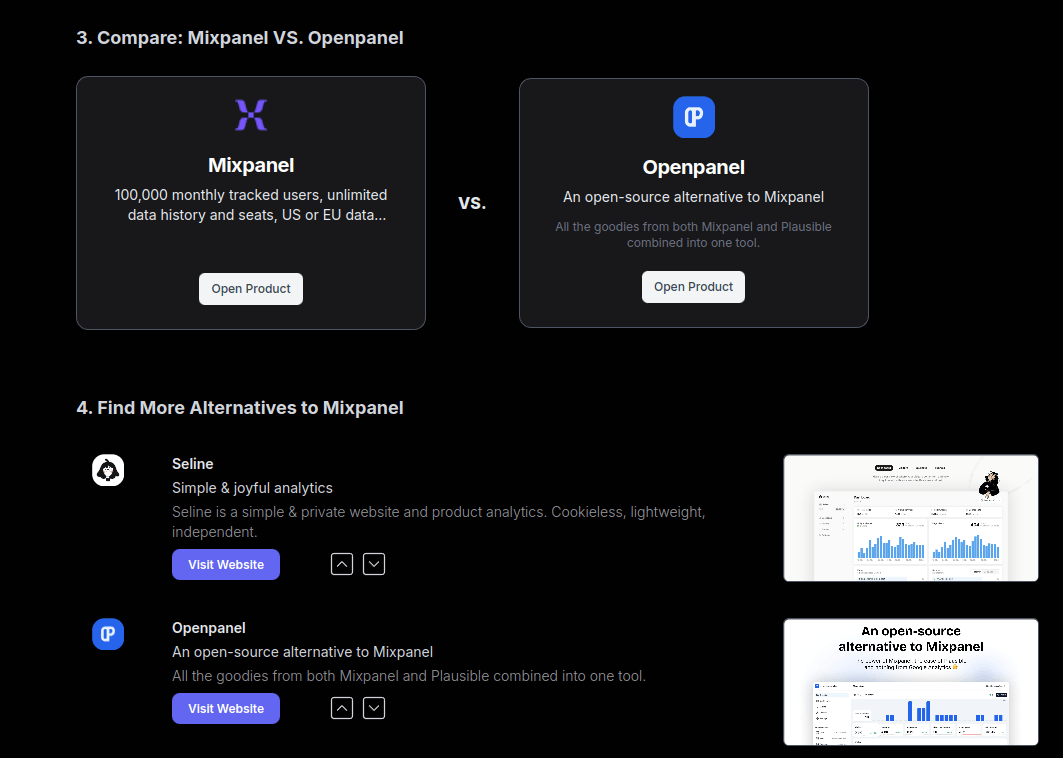Visit Website for Seline

(x=226, y=565)
